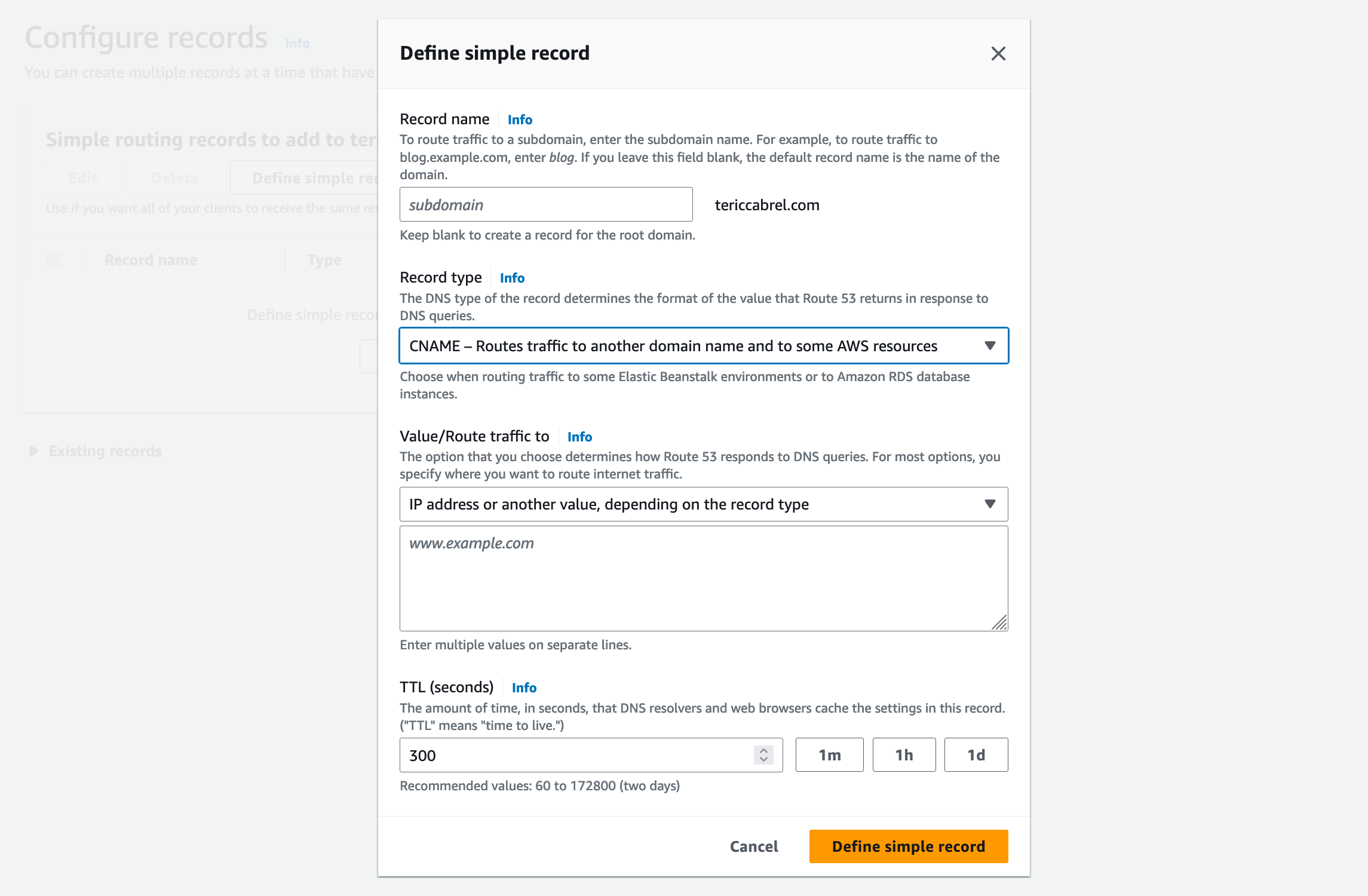
Task: Close the Define simple record dialog
Action: pyautogui.click(x=998, y=54)
